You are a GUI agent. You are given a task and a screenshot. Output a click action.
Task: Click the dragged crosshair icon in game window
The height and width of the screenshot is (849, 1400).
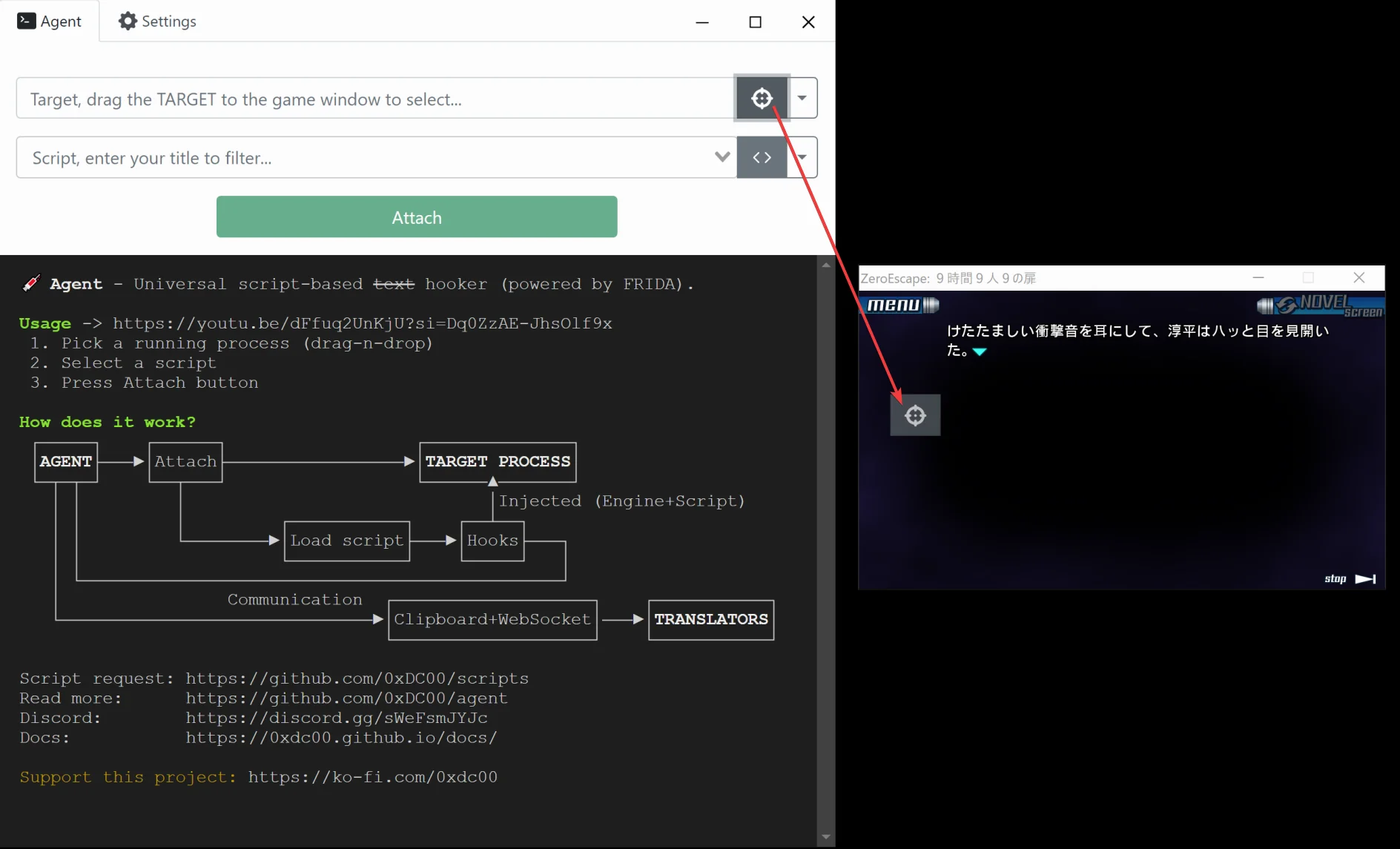click(915, 415)
